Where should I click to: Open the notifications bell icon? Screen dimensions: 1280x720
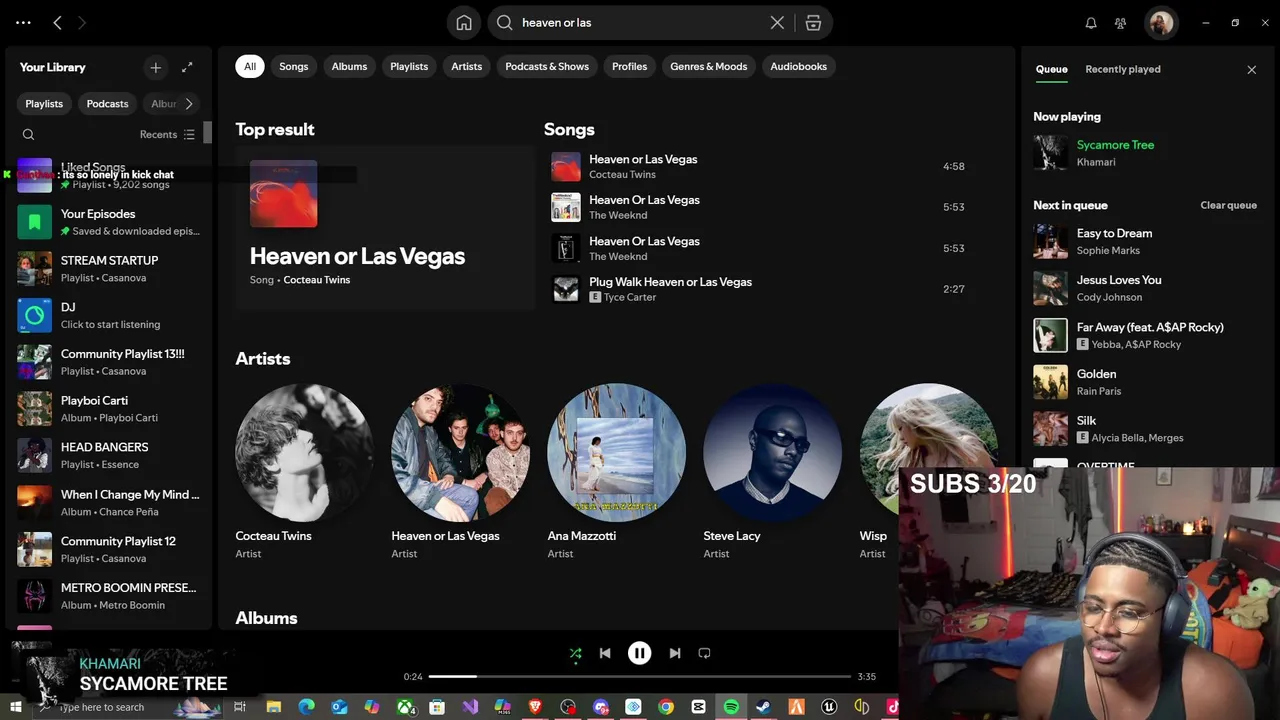click(1091, 23)
